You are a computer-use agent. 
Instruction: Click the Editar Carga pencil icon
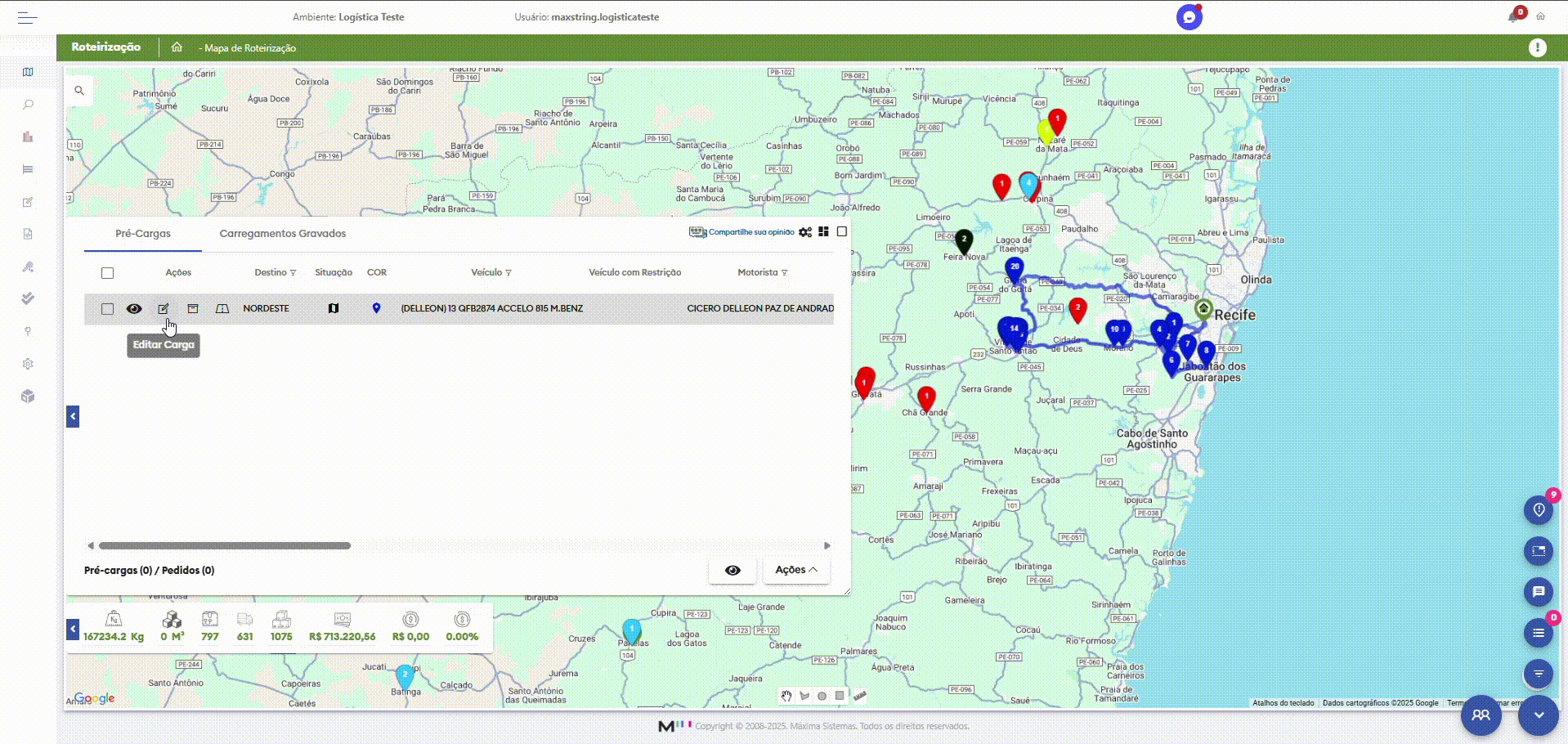point(164,308)
